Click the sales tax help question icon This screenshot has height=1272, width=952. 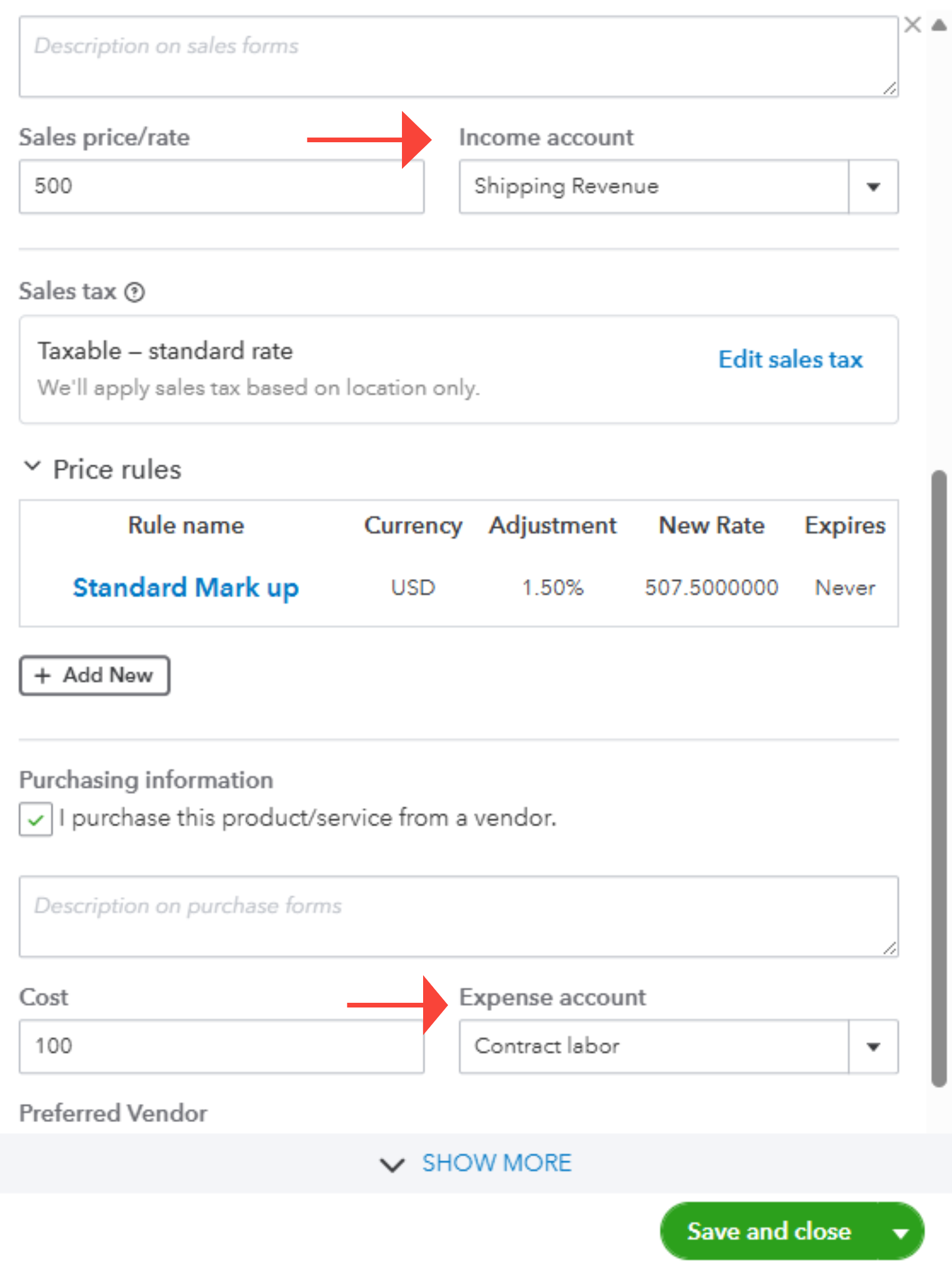pos(135,292)
